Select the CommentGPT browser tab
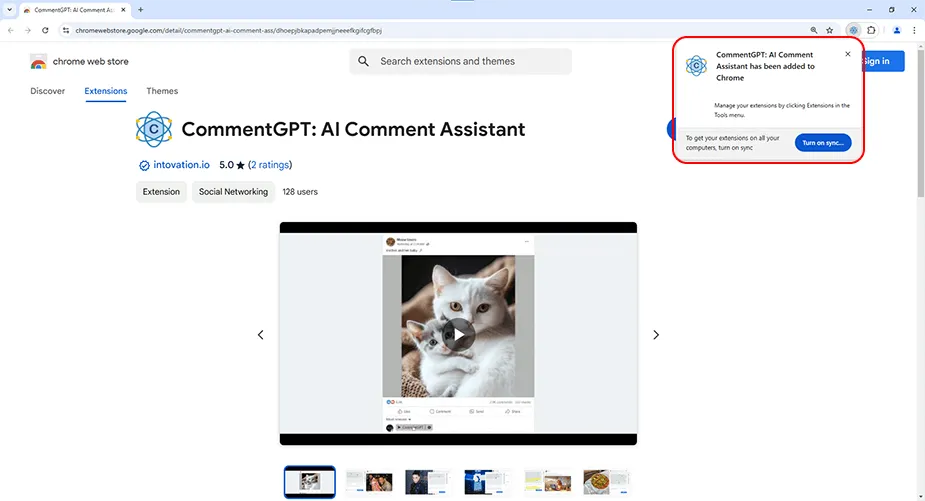 tap(74, 10)
